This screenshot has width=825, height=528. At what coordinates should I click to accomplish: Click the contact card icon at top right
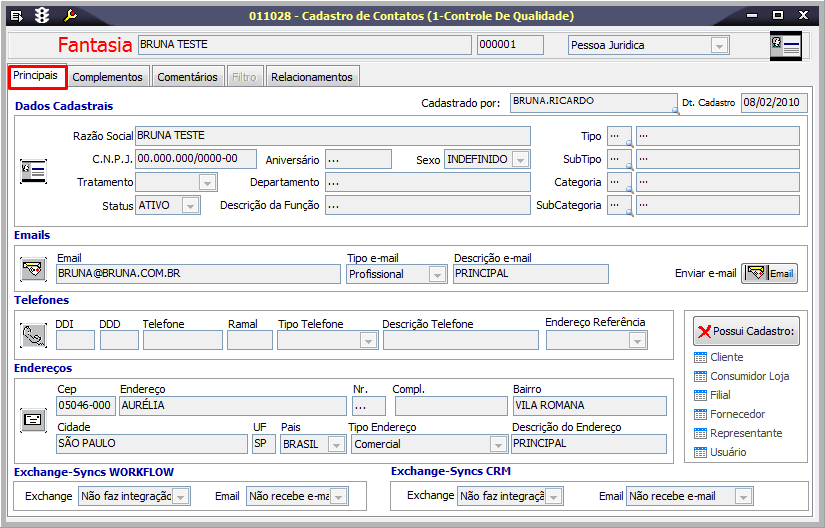(785, 46)
